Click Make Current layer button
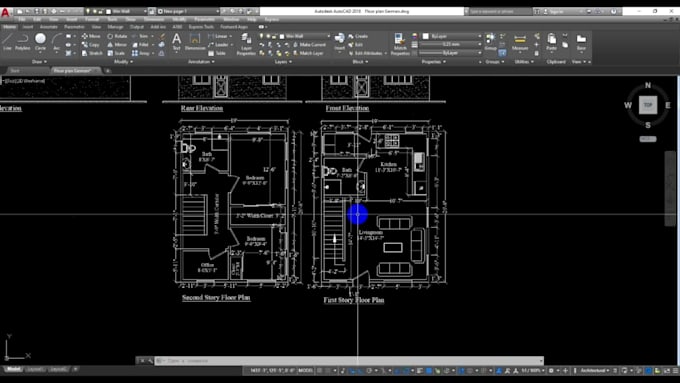 (309, 45)
